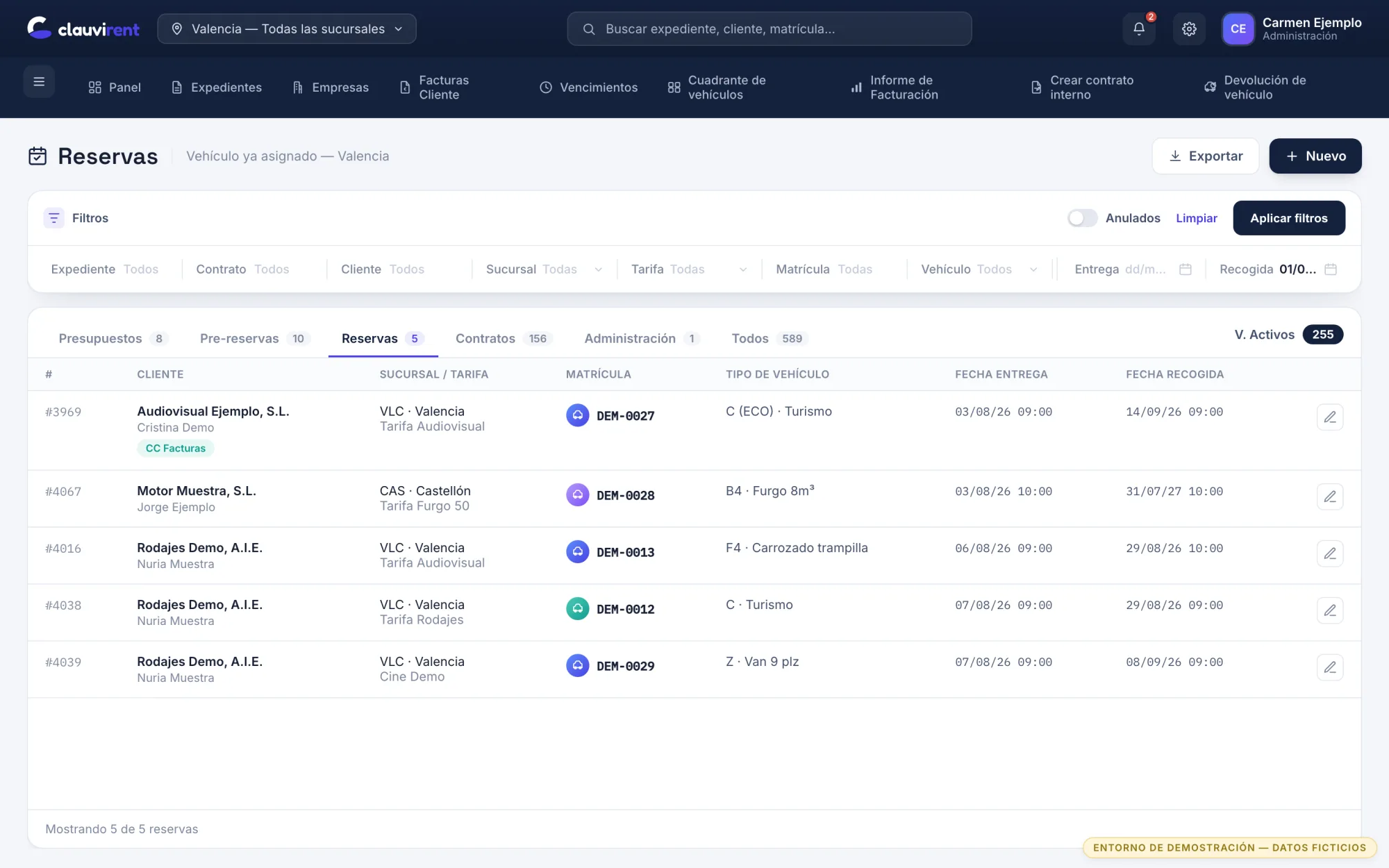The width and height of the screenshot is (1389, 868).
Task: Edit reservation #4016 with pencil icon
Action: click(x=1330, y=553)
